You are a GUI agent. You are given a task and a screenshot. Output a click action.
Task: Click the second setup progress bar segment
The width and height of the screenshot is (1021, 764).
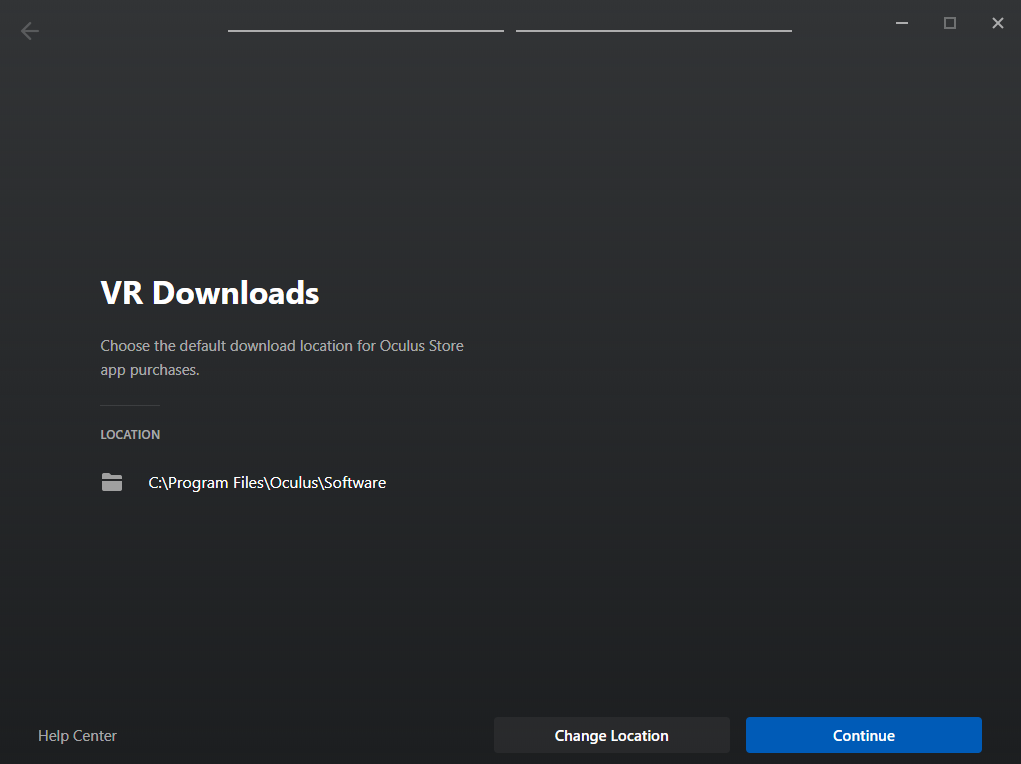pos(654,31)
